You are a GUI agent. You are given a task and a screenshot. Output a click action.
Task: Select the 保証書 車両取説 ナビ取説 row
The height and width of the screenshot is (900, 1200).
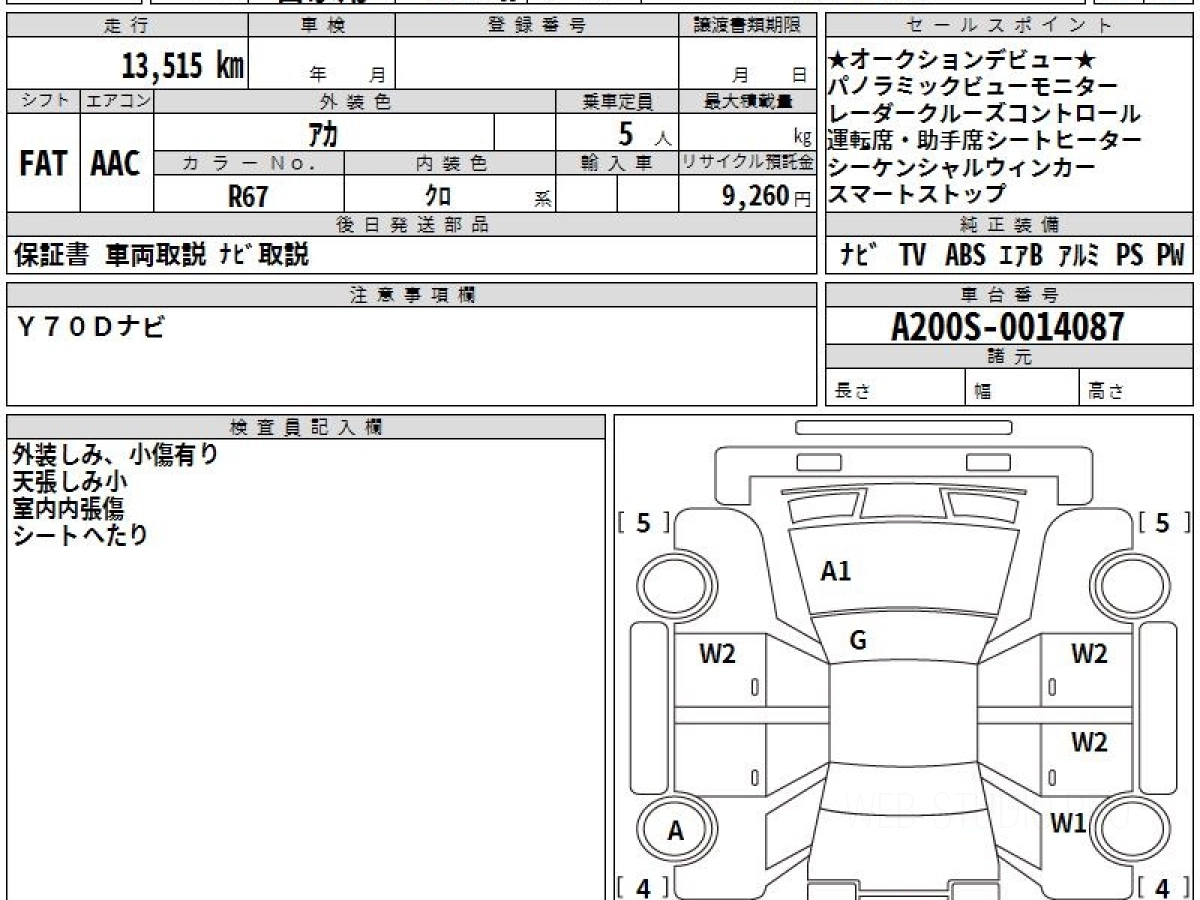tap(162, 255)
